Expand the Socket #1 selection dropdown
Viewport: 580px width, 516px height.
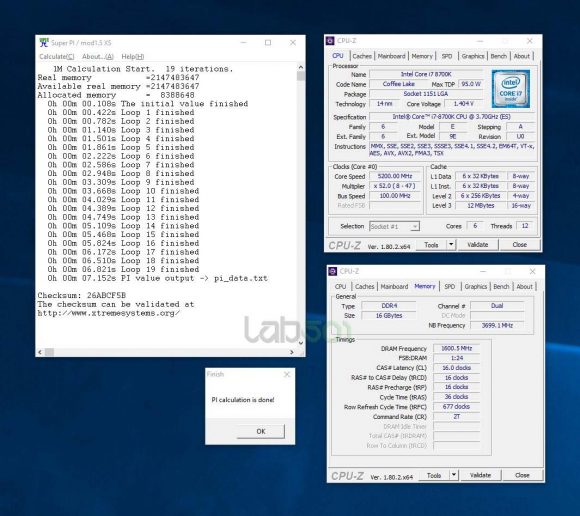tap(415, 226)
